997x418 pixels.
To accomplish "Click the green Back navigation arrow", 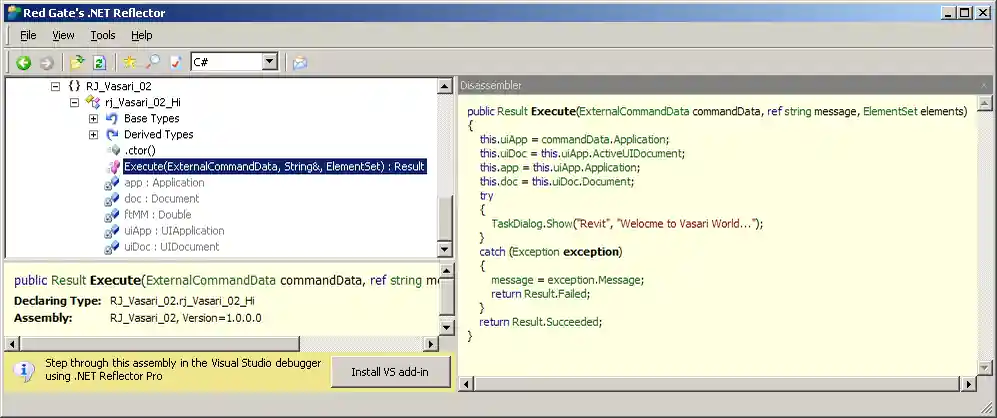I will click(x=24, y=63).
